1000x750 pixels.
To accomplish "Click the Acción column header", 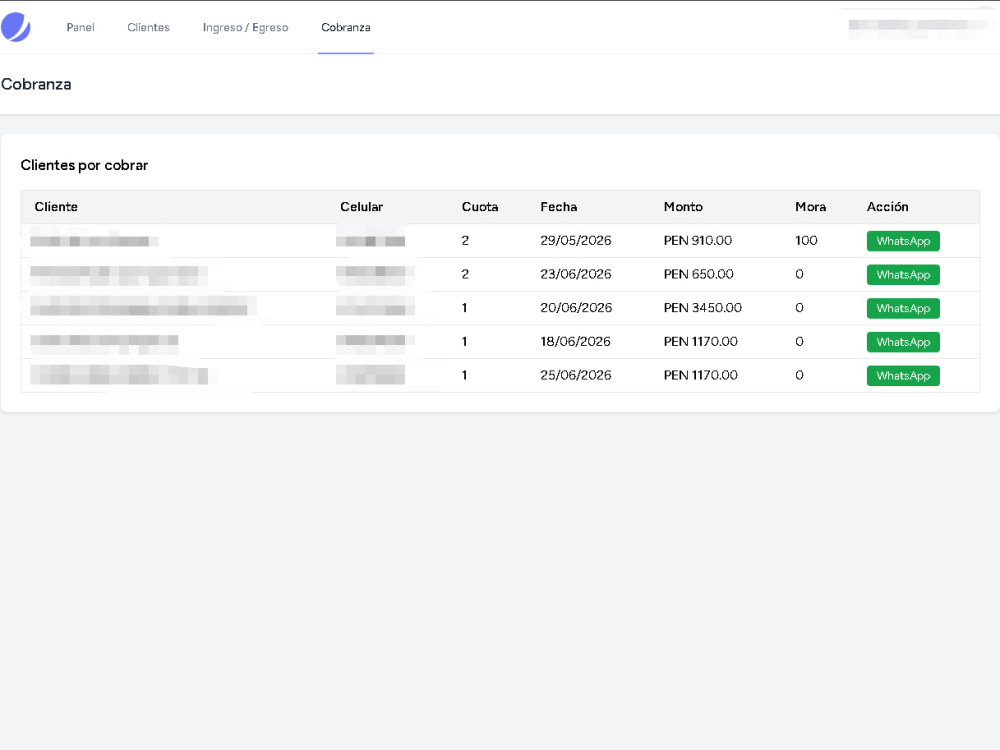I will coord(887,207).
